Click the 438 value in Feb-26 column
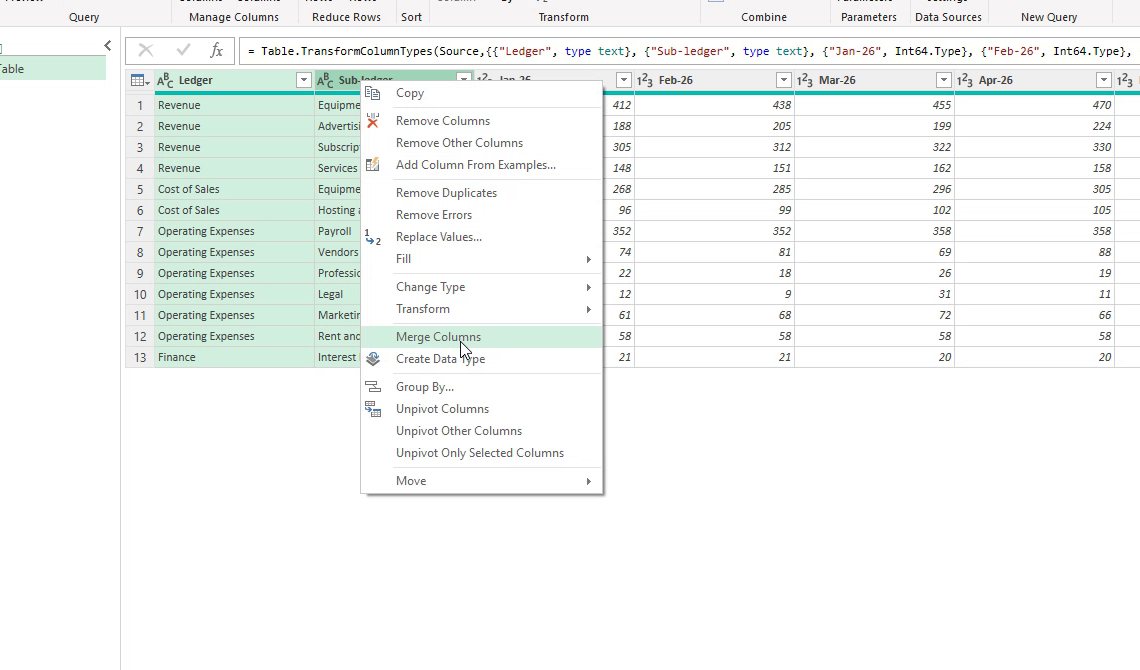1140x670 pixels. pyautogui.click(x=714, y=105)
